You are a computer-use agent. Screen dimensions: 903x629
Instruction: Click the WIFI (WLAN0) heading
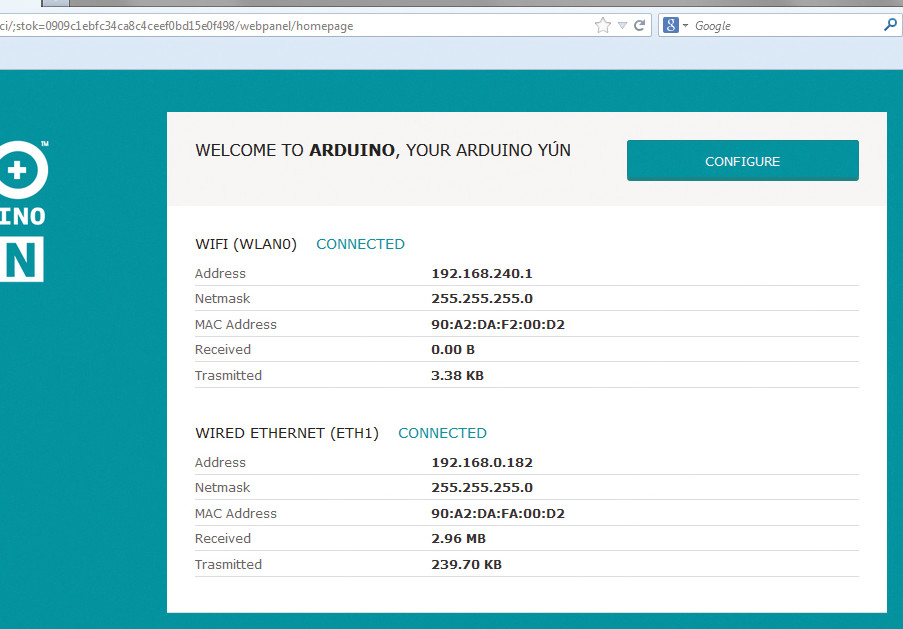(246, 244)
